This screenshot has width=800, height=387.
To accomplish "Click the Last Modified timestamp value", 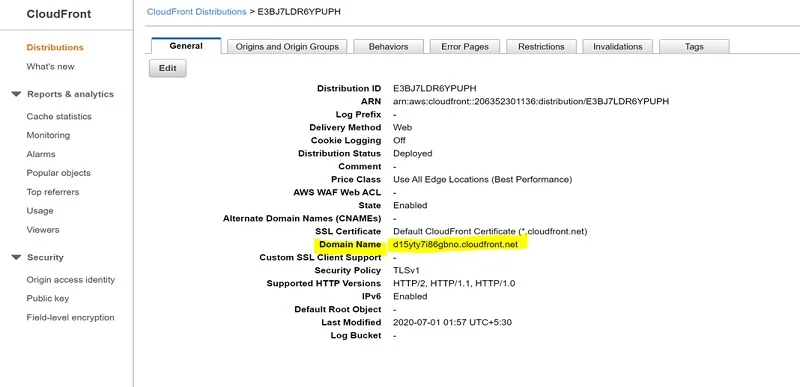I will [453, 323].
